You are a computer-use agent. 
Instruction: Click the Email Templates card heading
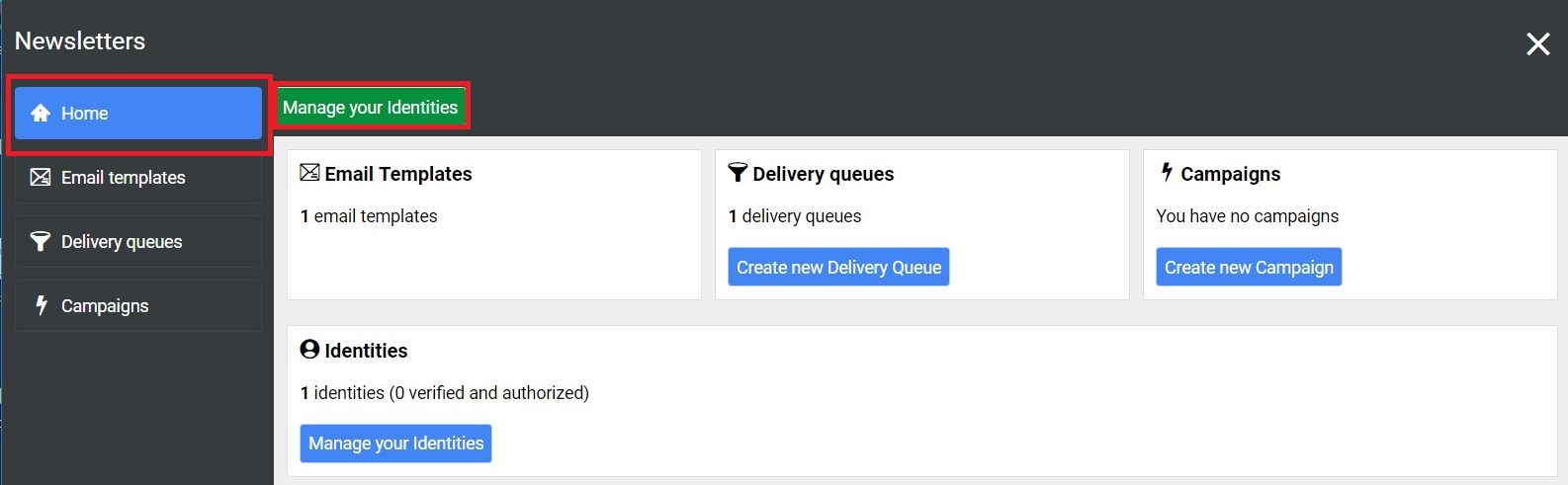pos(398,174)
